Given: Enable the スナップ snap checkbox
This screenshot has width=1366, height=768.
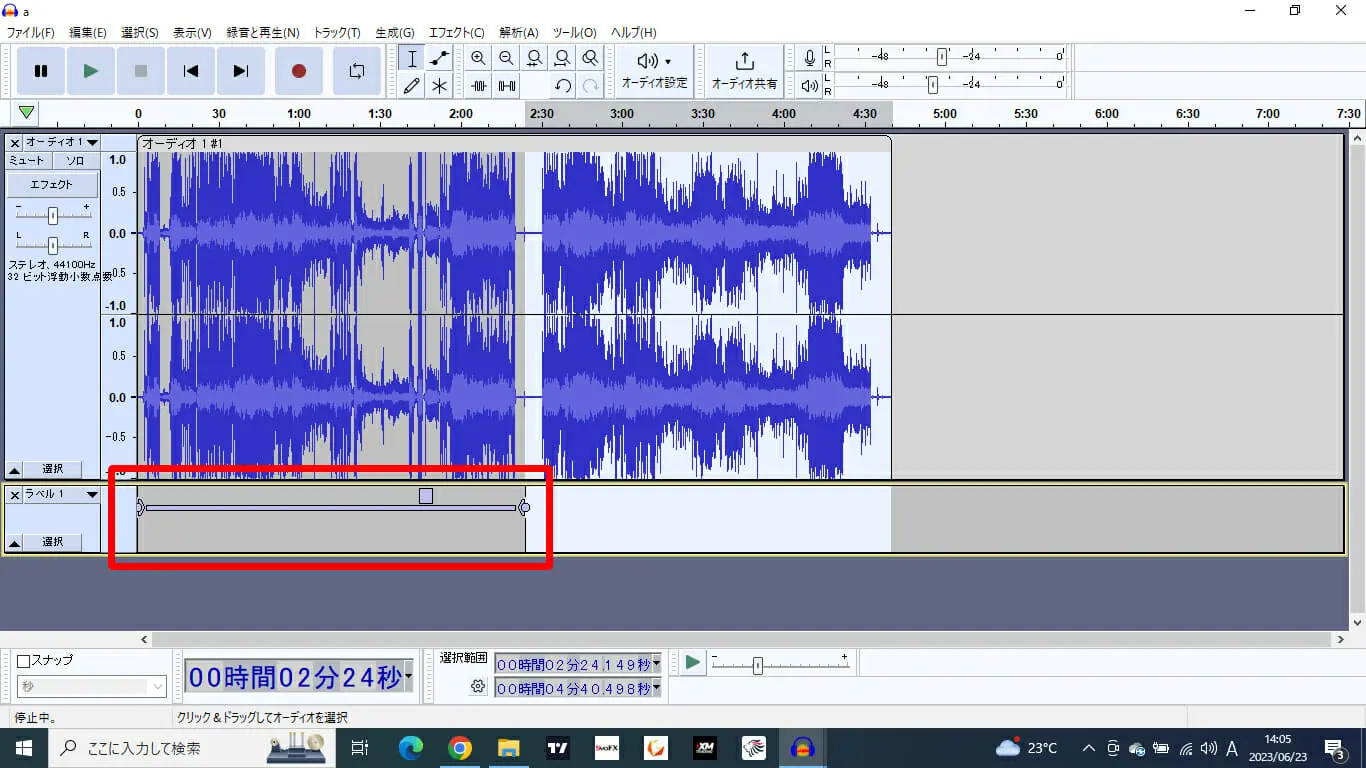Looking at the screenshot, I should tap(25, 661).
